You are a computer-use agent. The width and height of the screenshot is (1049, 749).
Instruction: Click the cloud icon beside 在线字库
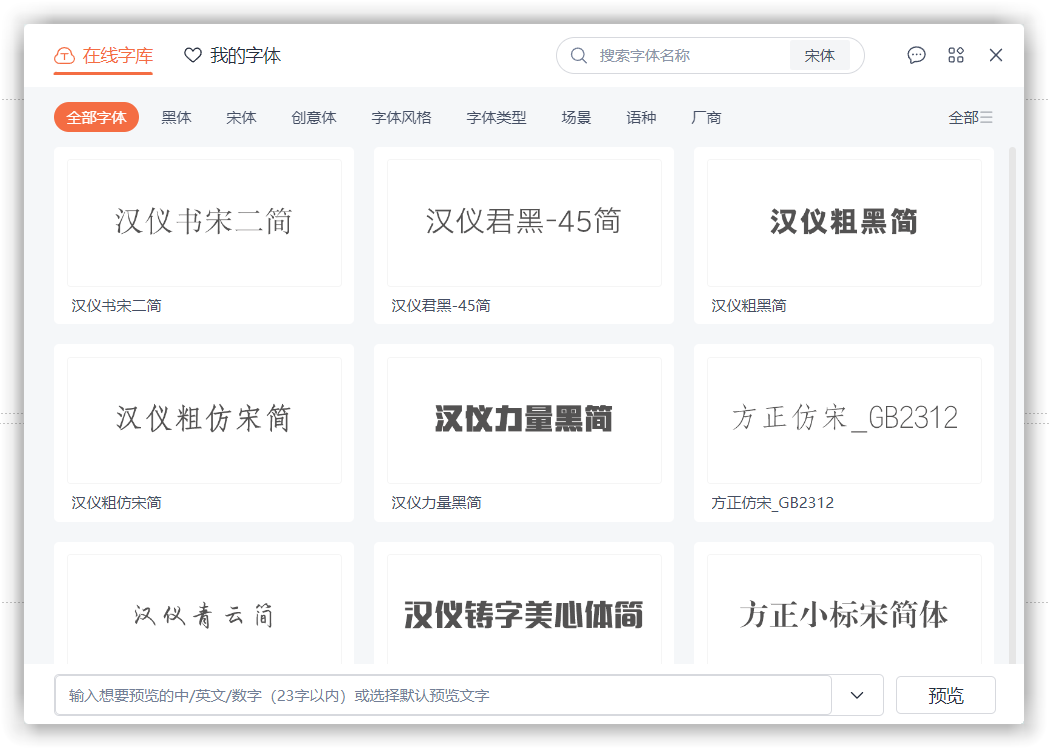64,56
